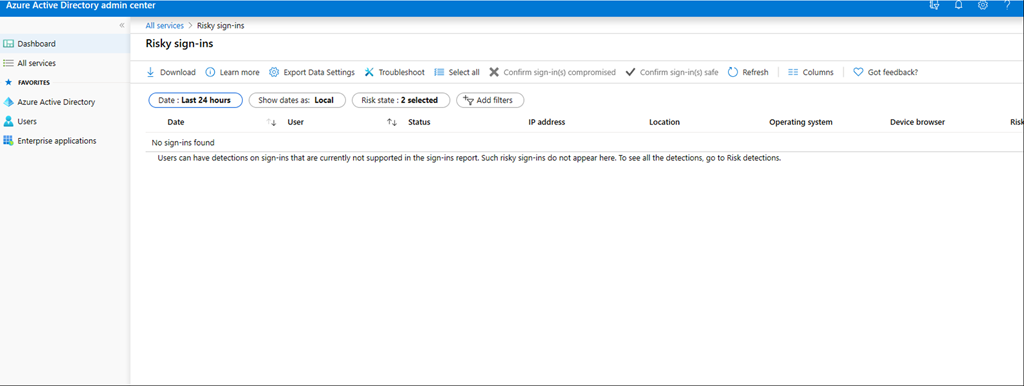Click the Troubleshoot tools icon
1024x386 pixels.
pos(369,72)
